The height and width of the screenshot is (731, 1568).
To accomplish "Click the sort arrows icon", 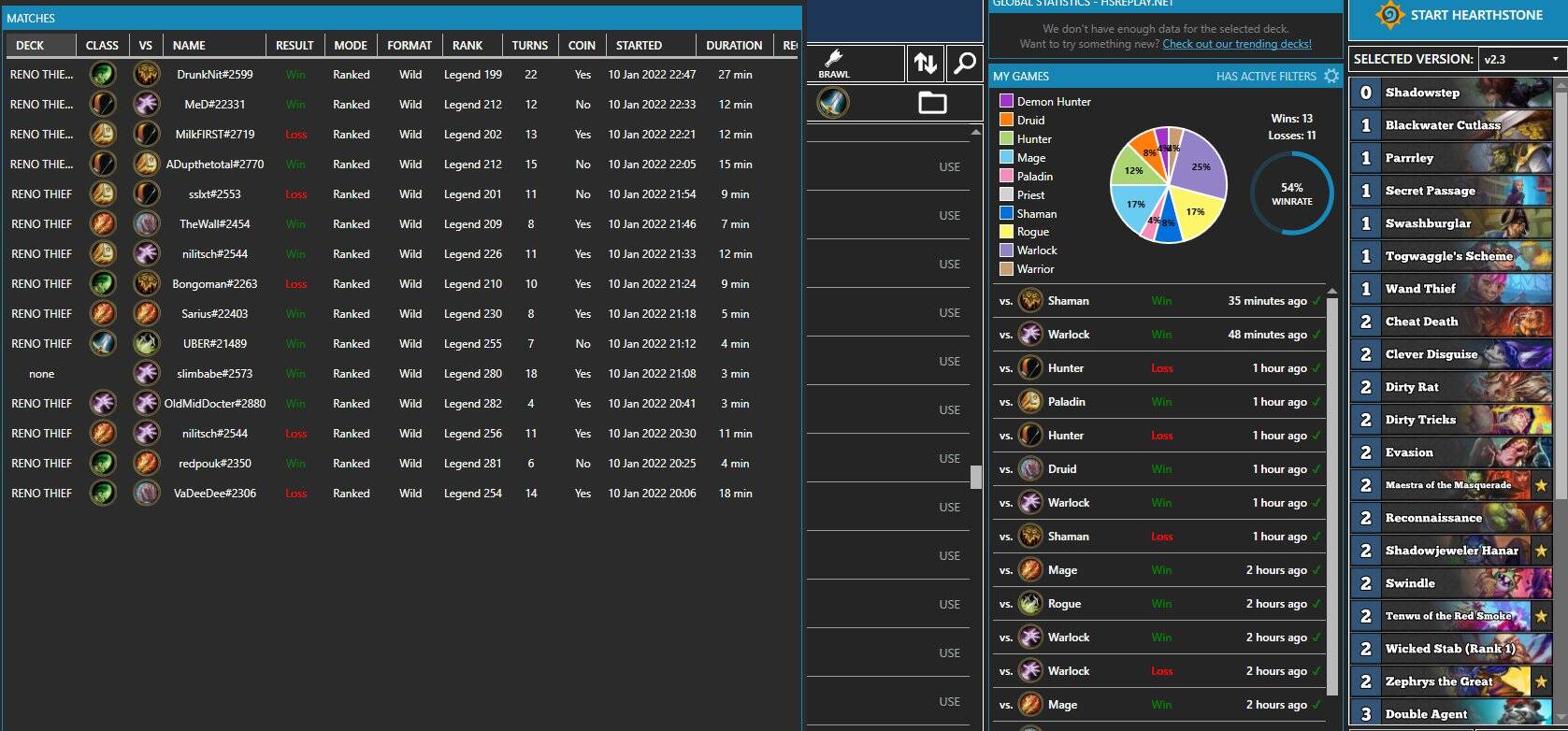I will point(925,64).
